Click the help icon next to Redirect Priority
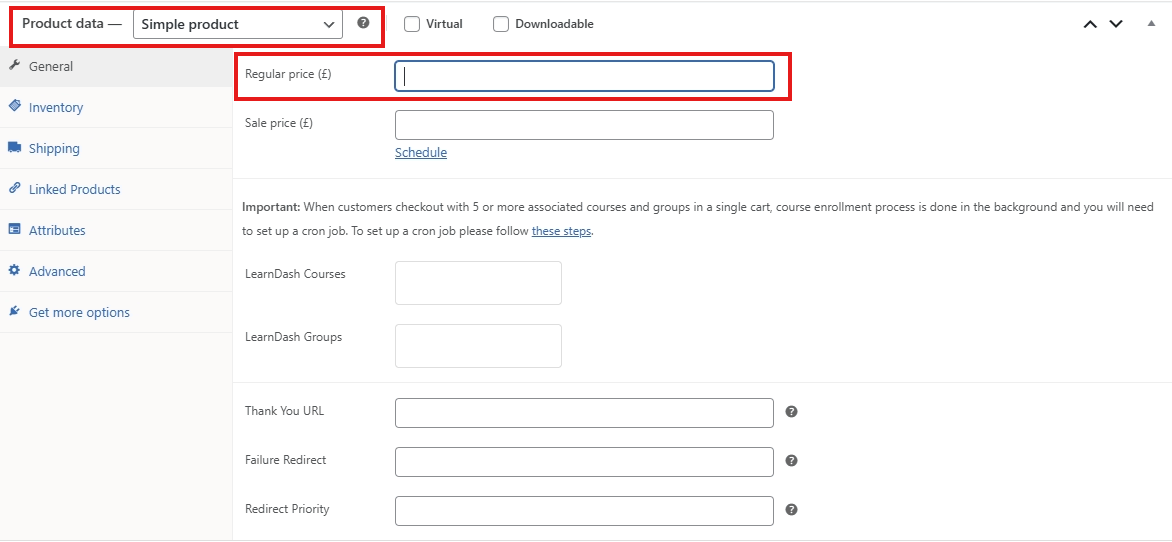The width and height of the screenshot is (1172, 542). 792,510
